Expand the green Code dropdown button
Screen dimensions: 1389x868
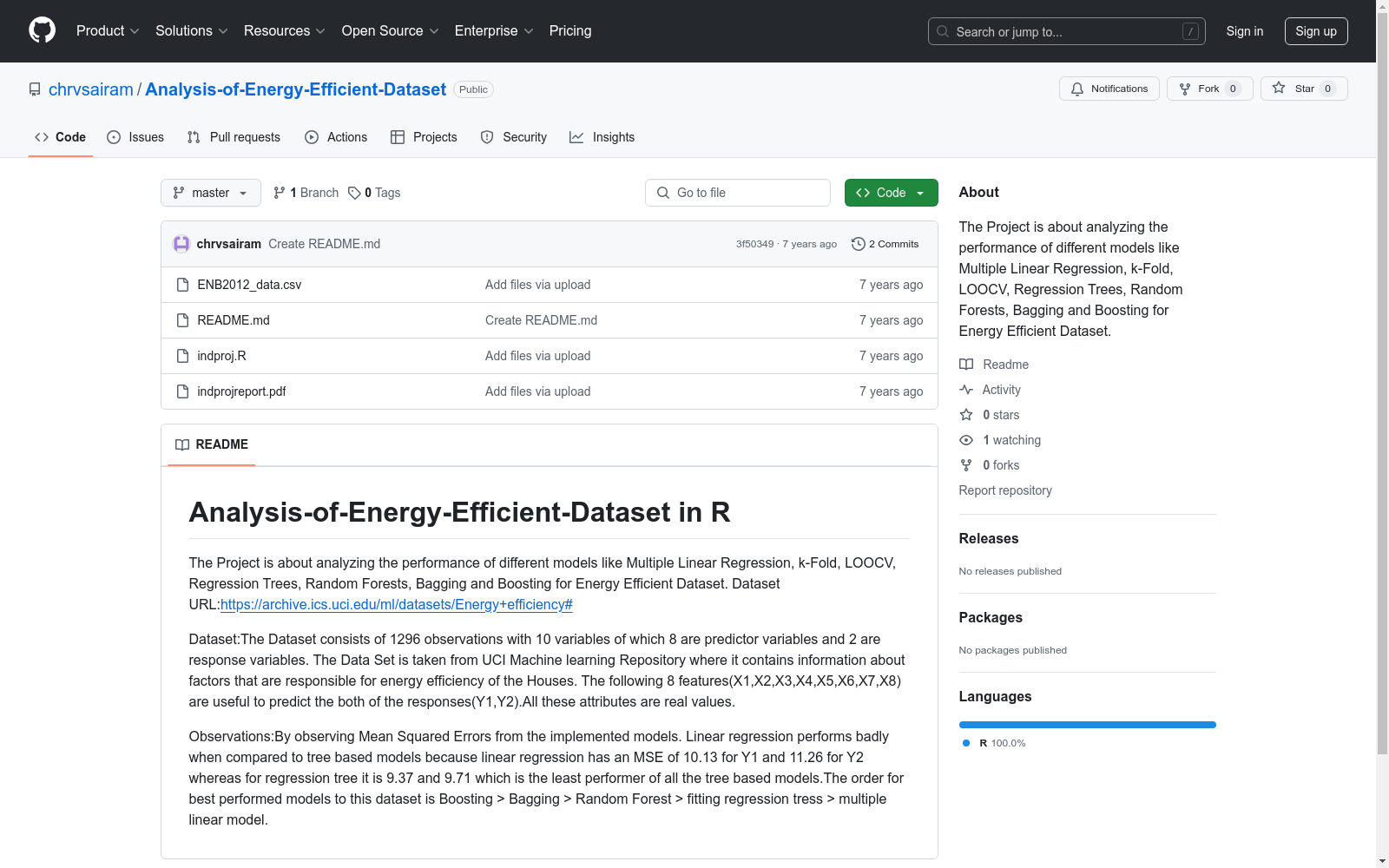(x=891, y=193)
